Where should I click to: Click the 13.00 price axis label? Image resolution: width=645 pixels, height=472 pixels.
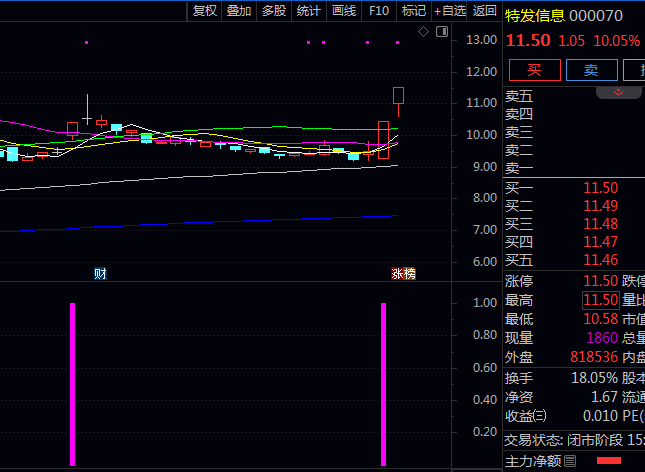click(481, 40)
